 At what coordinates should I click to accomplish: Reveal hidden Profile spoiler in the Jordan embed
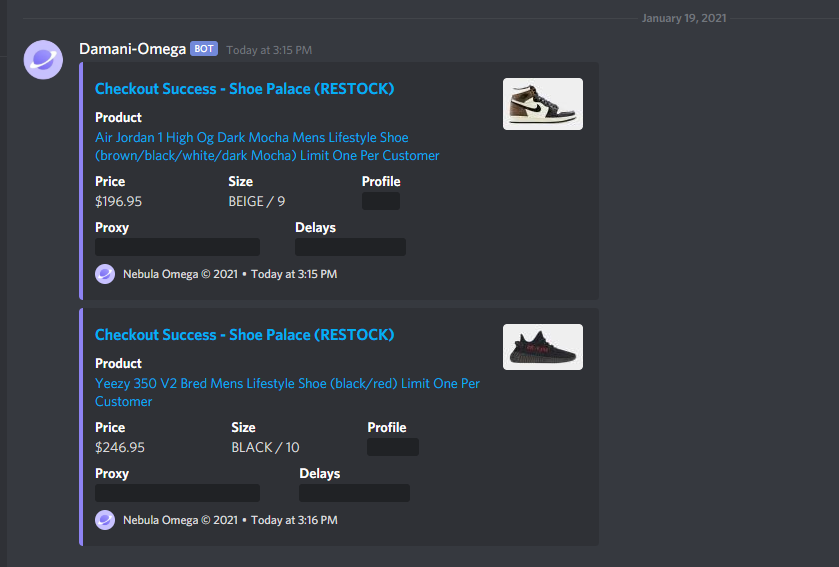tap(381, 201)
